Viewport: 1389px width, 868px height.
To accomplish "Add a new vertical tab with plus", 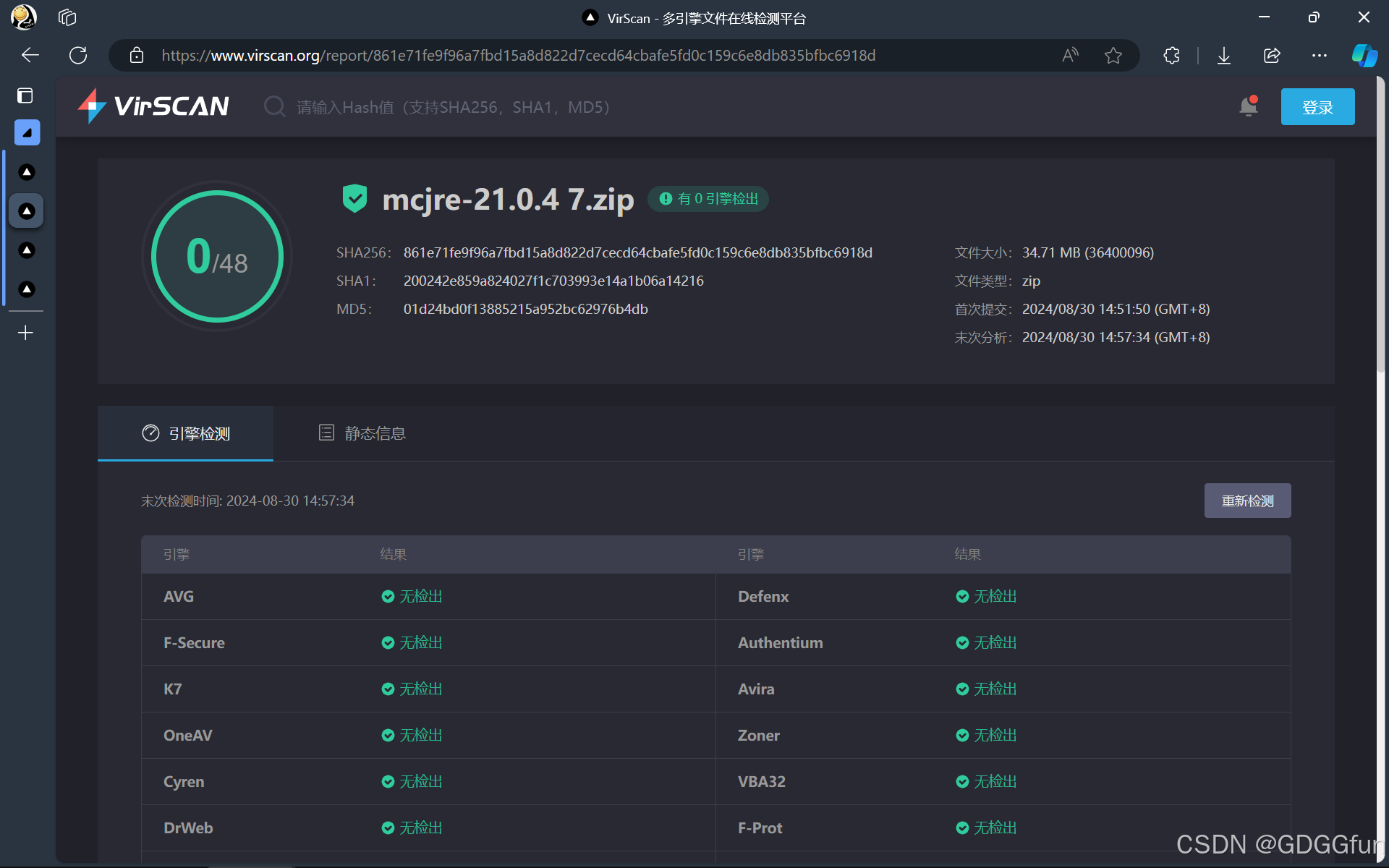I will click(25, 333).
